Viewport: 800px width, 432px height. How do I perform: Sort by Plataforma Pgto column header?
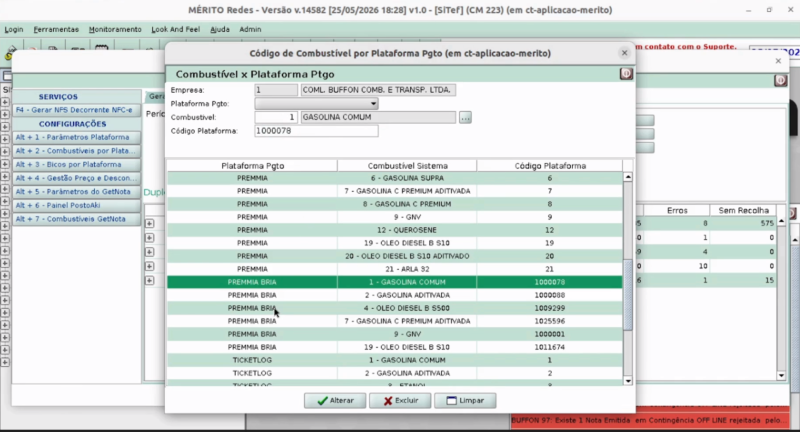(x=253, y=166)
